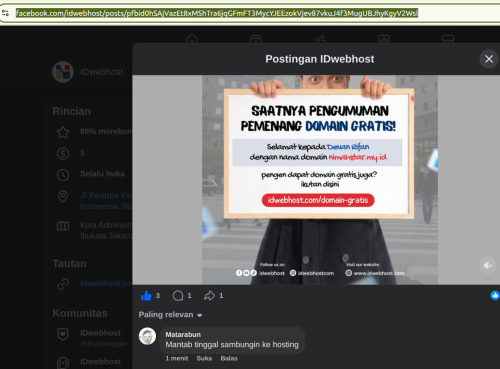This screenshot has height=369, width=500.
Task: Click the top navigation icon between Friends and Marketplace
Action: tap(384, 39)
